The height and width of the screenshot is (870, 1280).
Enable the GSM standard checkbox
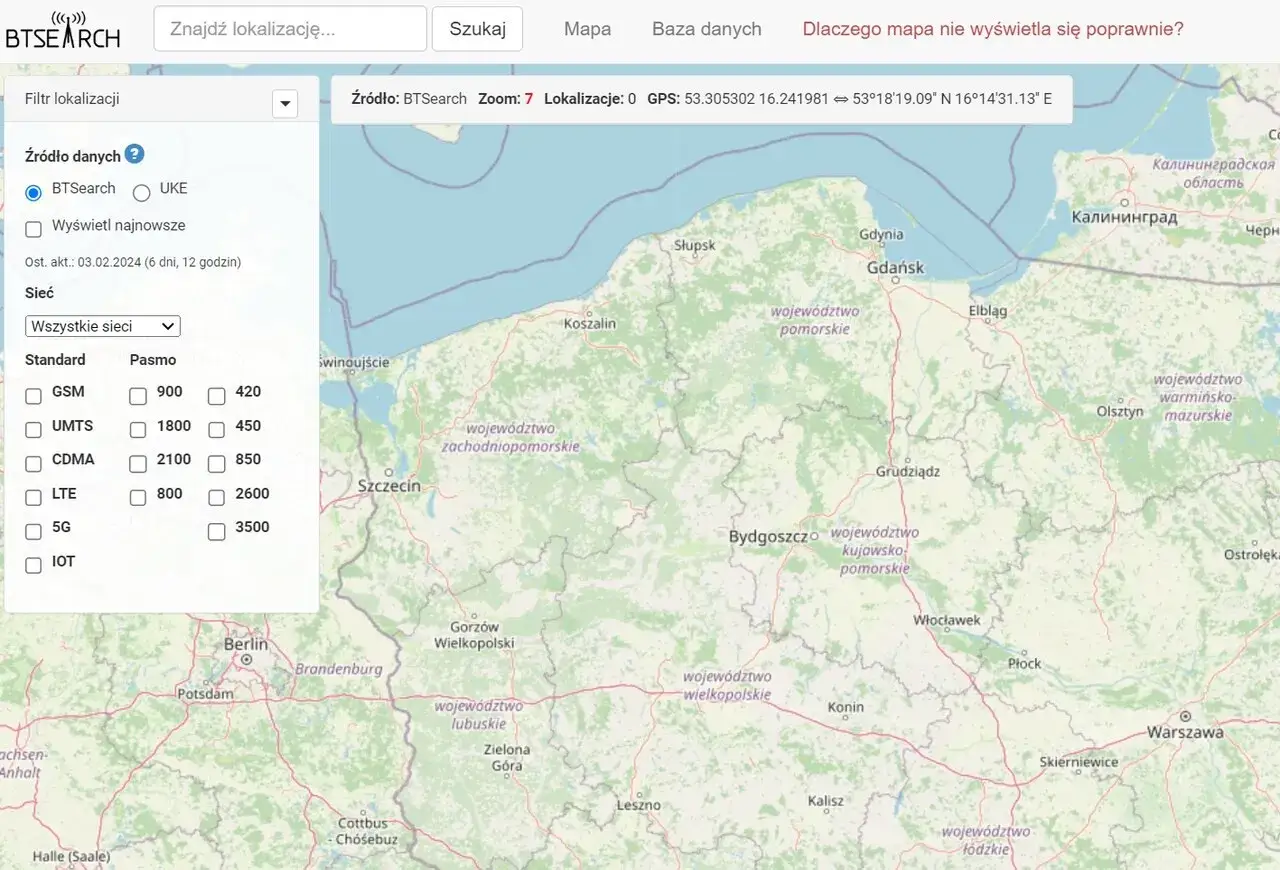33,396
